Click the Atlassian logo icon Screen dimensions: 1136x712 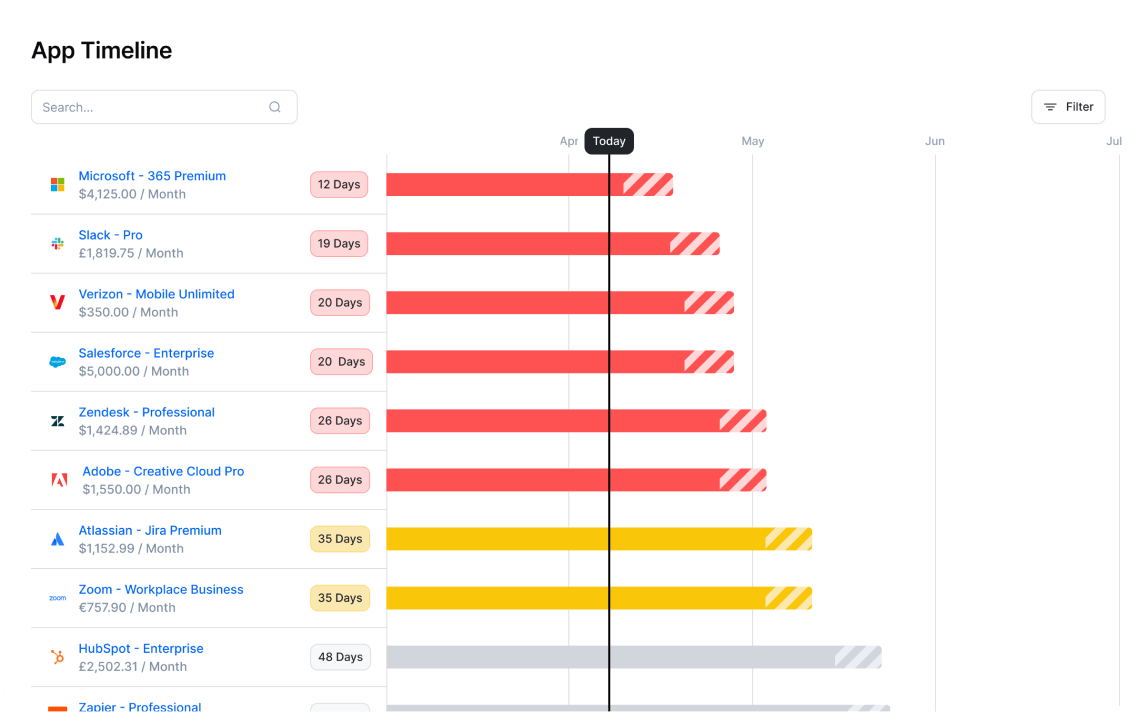[57, 539]
